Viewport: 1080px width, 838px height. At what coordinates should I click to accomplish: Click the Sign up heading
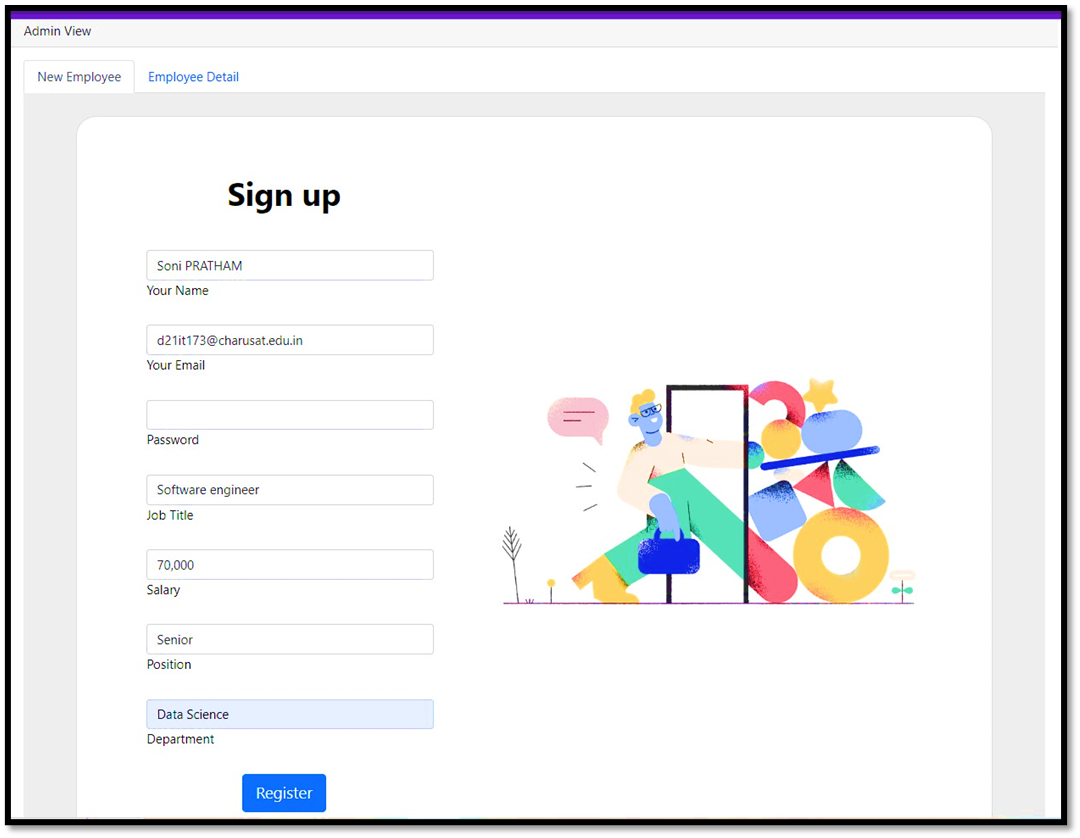pos(284,196)
